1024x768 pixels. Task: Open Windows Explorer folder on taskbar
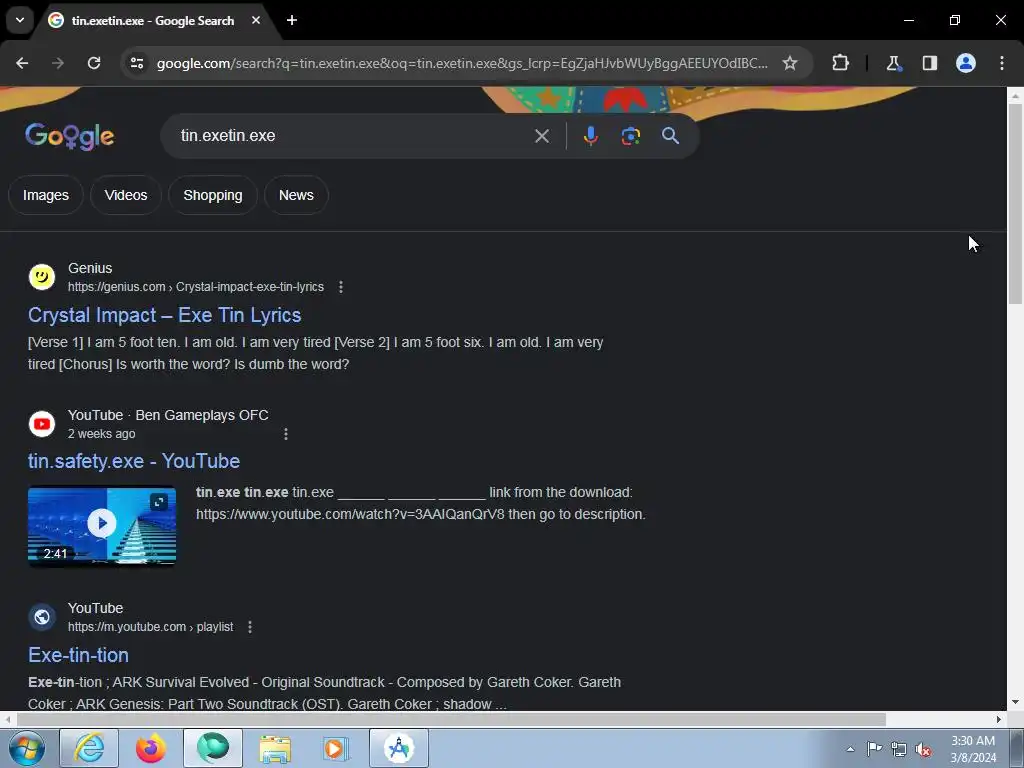click(x=275, y=748)
